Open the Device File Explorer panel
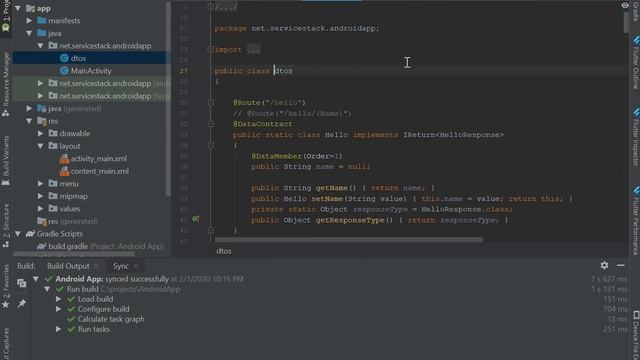 coord(636,335)
